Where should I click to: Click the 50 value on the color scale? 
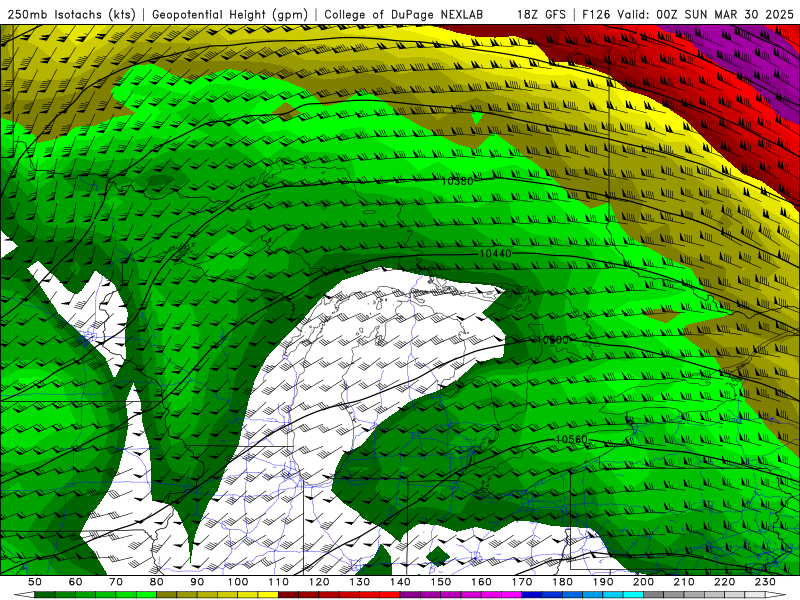click(35, 582)
